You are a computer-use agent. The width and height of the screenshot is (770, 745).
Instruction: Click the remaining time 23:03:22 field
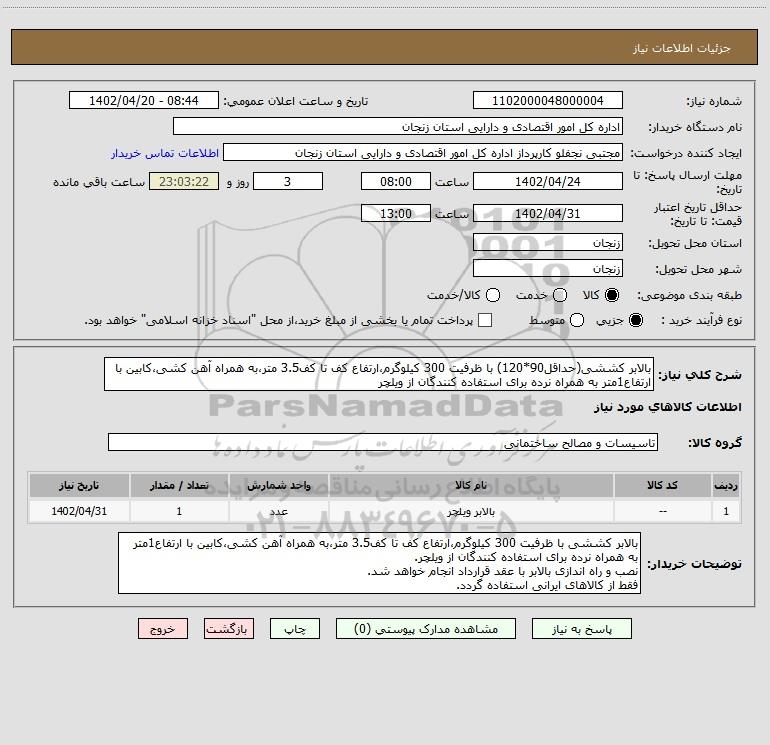[184, 182]
